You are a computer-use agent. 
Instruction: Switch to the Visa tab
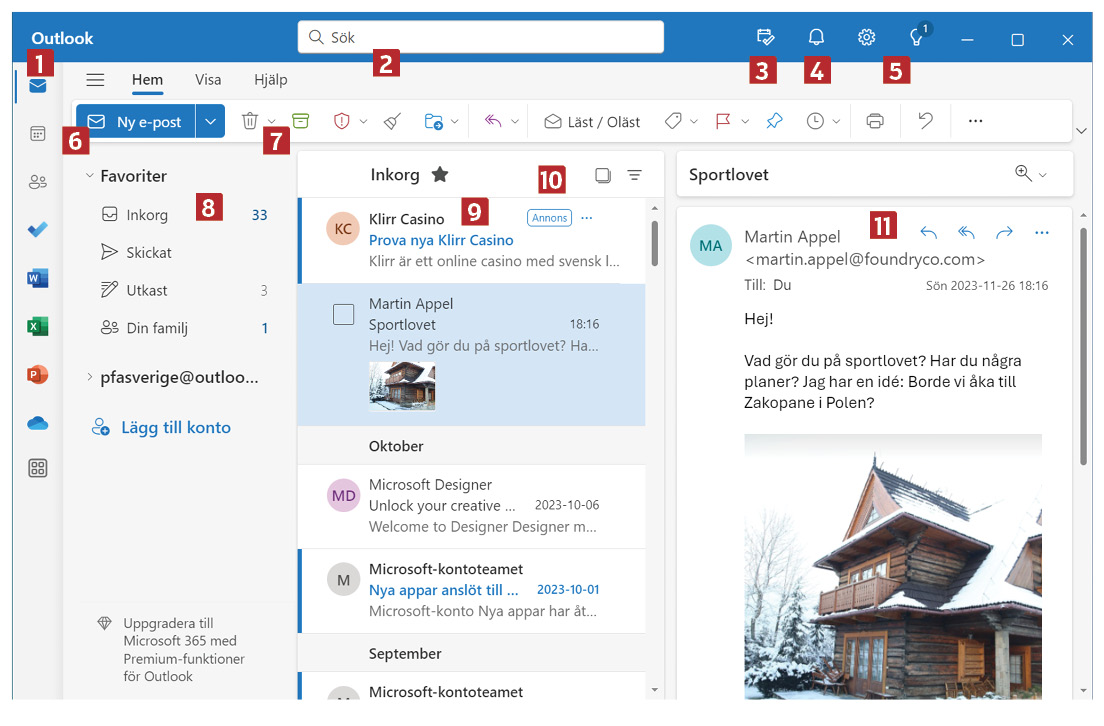208,80
